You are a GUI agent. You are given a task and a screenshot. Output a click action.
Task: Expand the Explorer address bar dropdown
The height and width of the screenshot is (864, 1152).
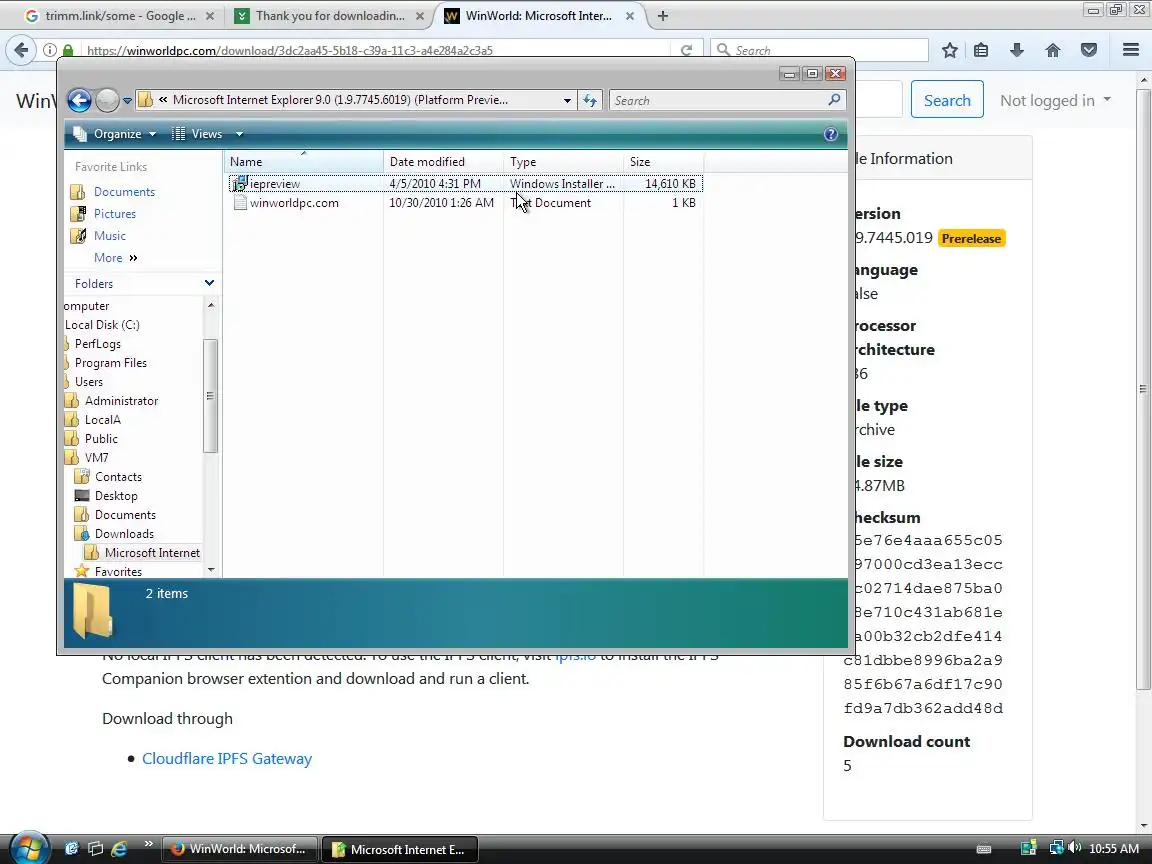click(566, 101)
